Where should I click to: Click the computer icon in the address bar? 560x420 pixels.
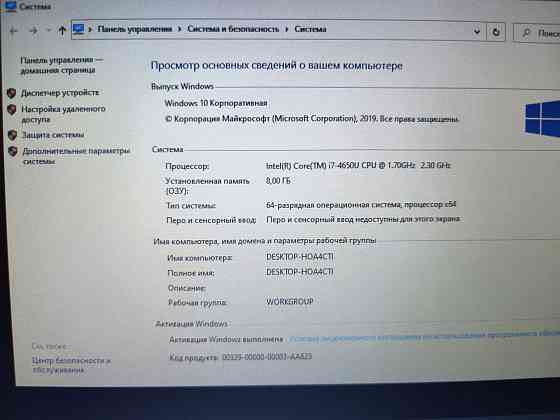point(79,29)
